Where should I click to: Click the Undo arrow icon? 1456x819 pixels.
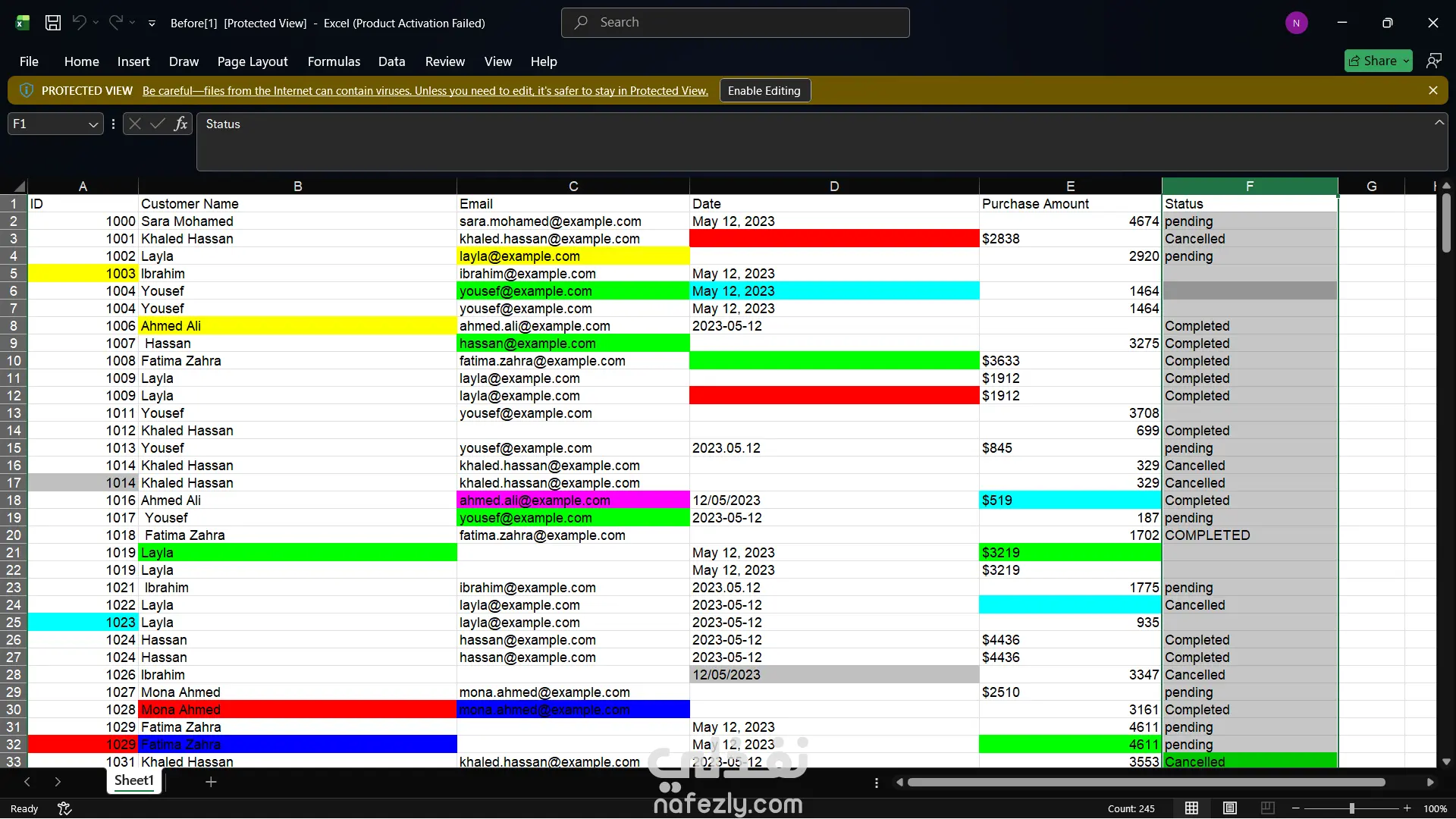click(79, 23)
